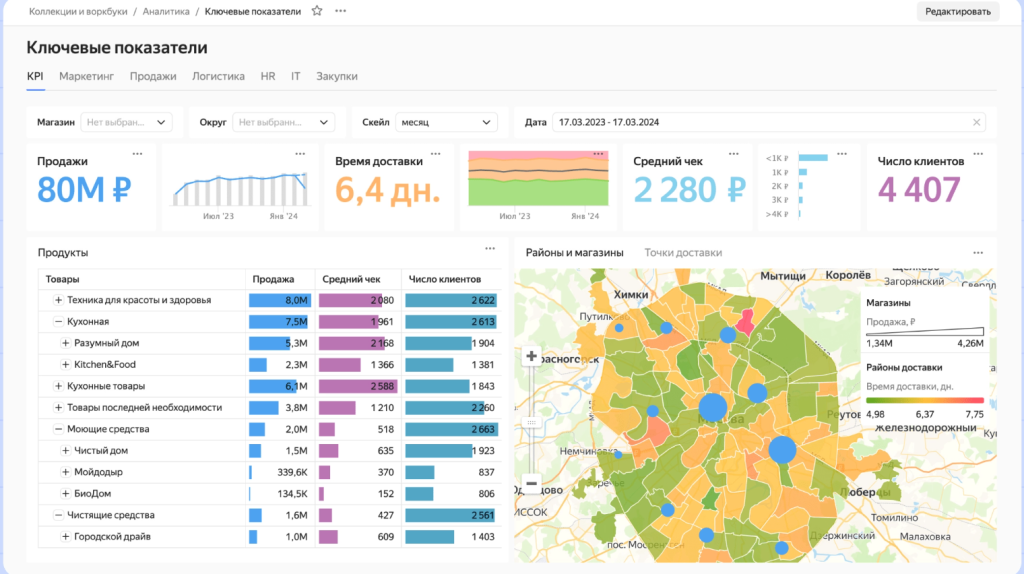Click the date range input field

(x=760, y=122)
